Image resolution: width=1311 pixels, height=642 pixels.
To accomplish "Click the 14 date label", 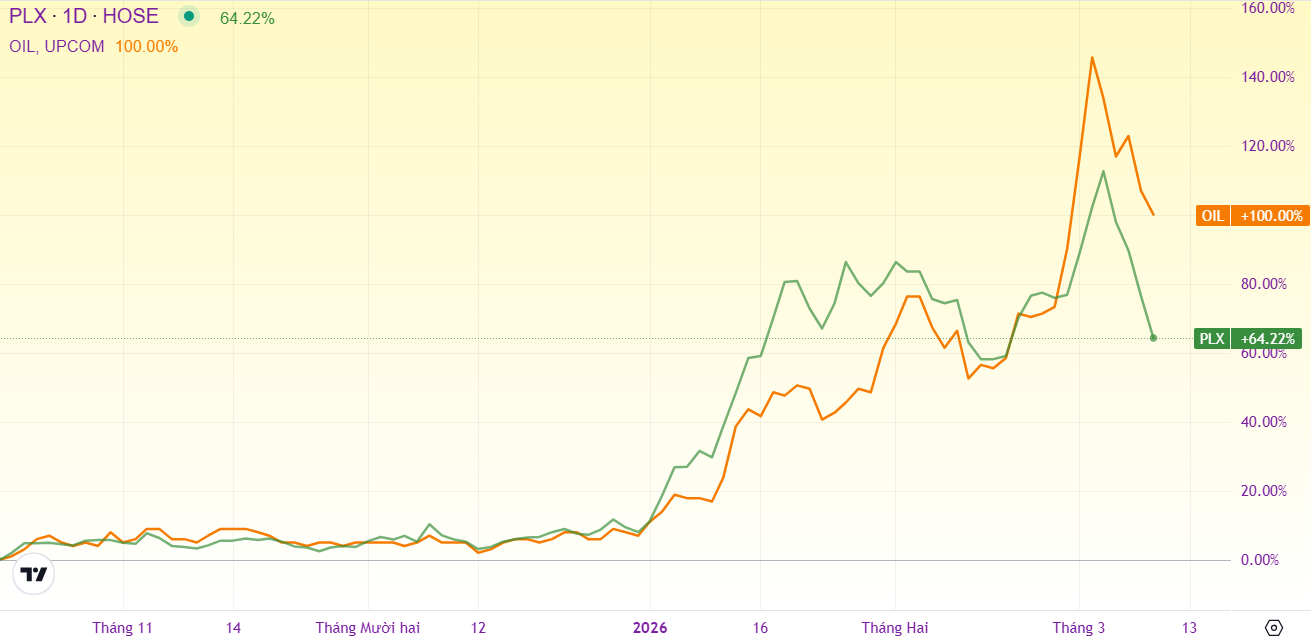I will (233, 628).
